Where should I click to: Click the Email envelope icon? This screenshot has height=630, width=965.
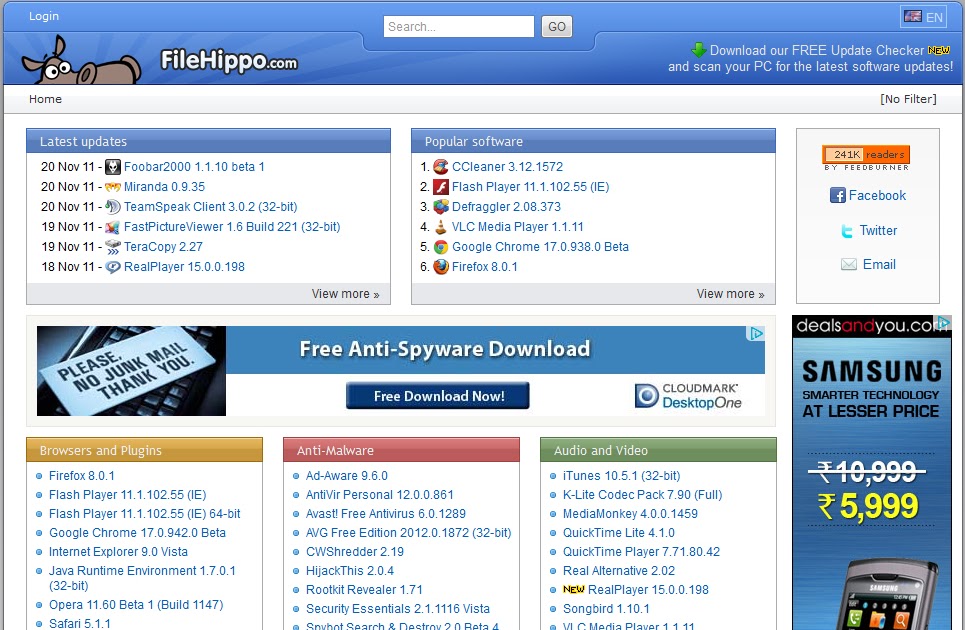[849, 265]
